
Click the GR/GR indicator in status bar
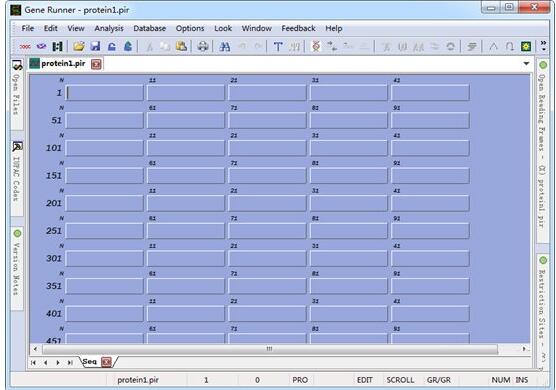coord(439,380)
